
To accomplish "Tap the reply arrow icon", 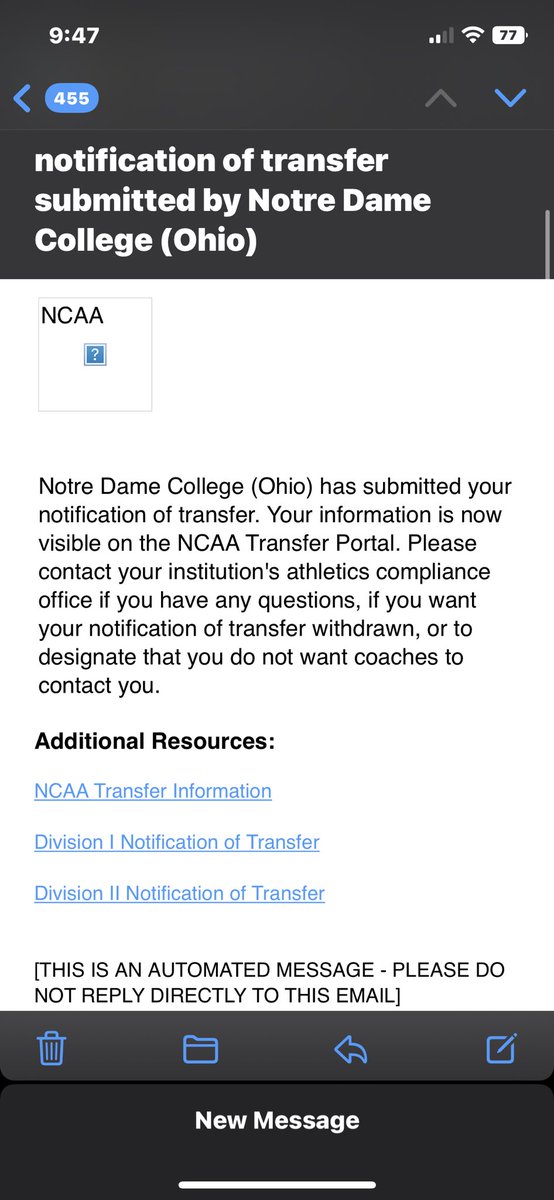I will click(352, 1049).
